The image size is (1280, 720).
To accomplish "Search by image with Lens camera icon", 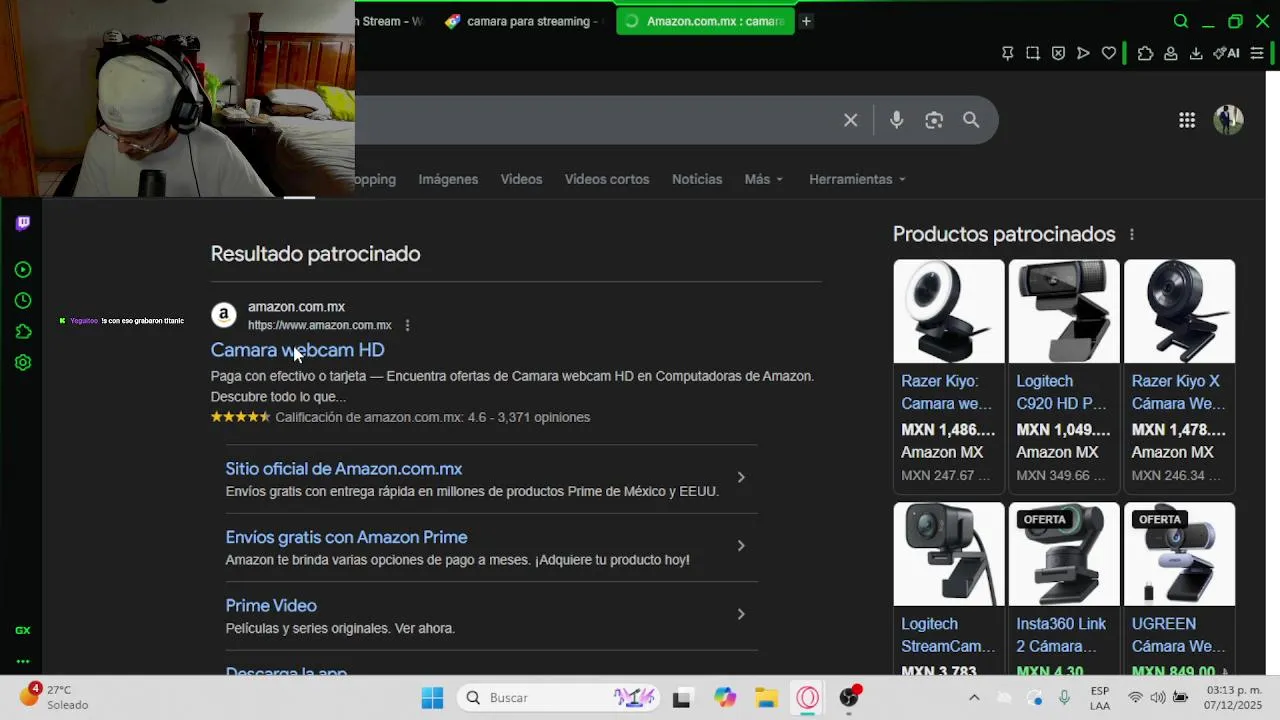I will 934,120.
